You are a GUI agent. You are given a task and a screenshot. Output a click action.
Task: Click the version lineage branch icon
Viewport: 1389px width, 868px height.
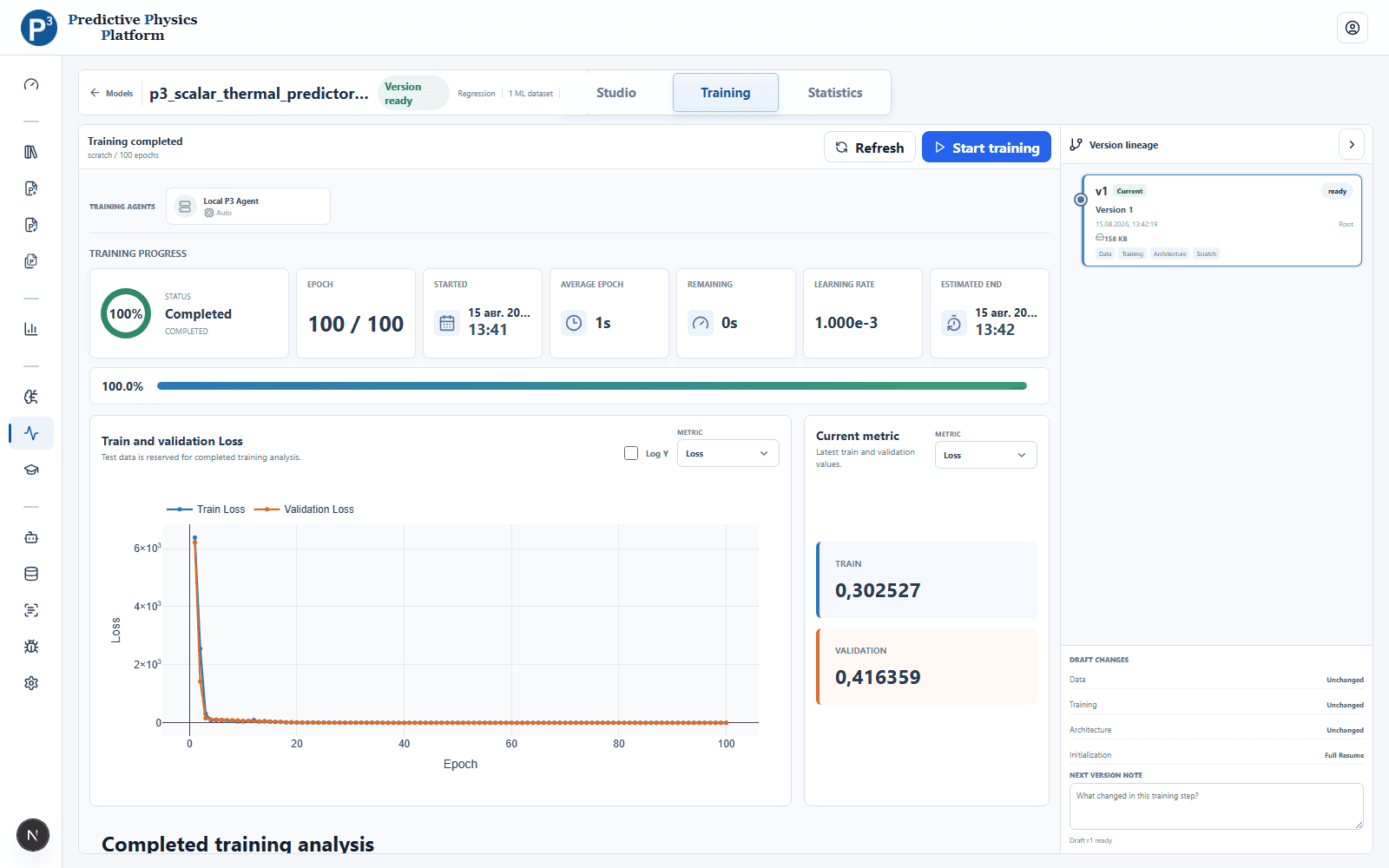[1076, 145]
